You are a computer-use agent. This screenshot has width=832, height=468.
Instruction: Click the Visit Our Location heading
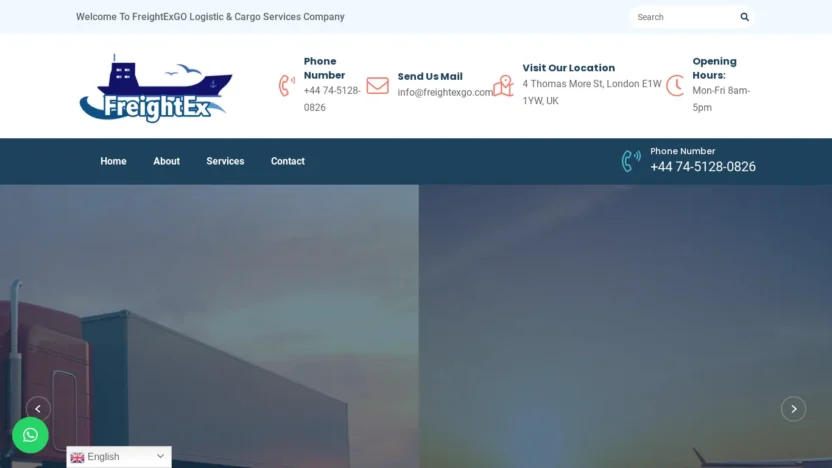(x=568, y=68)
